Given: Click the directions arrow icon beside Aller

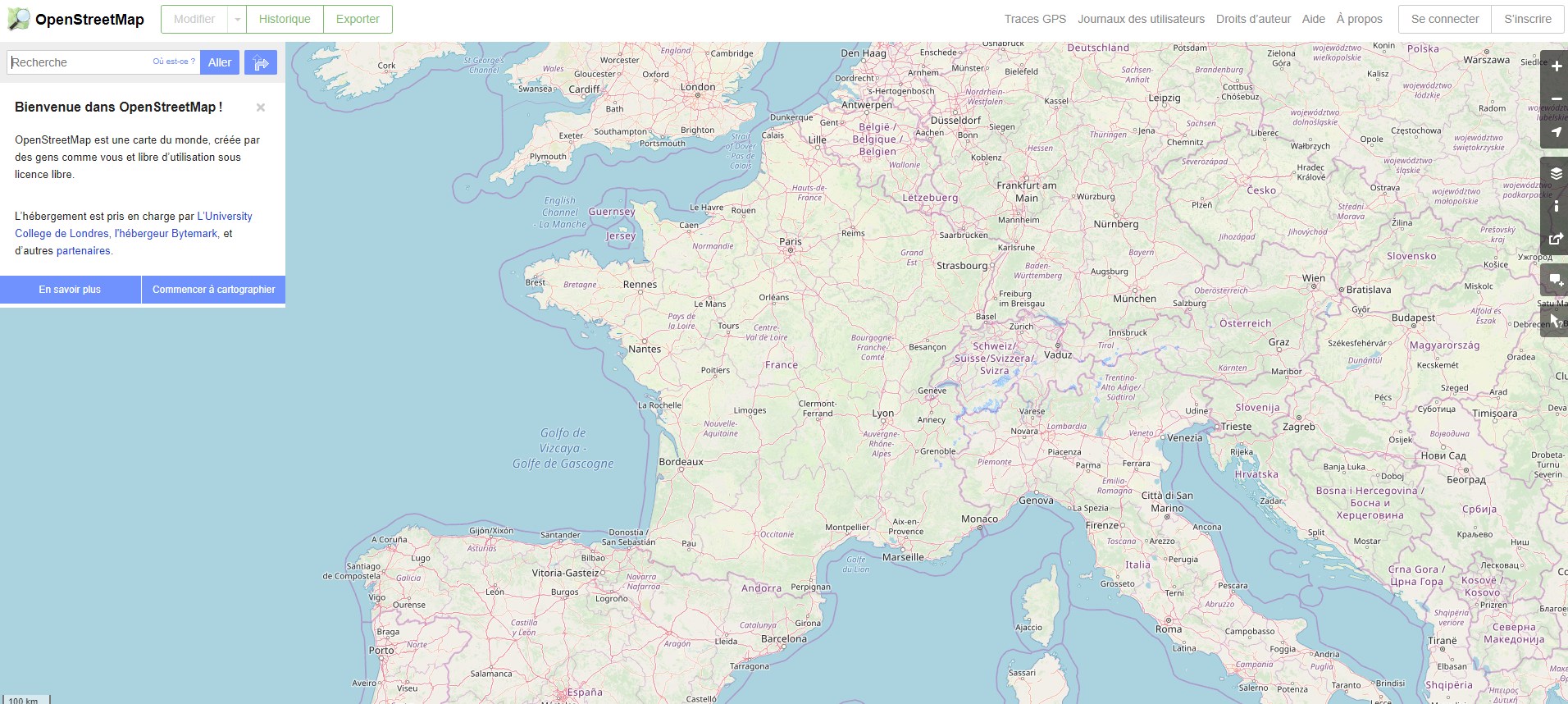Looking at the screenshot, I should pyautogui.click(x=261, y=62).
